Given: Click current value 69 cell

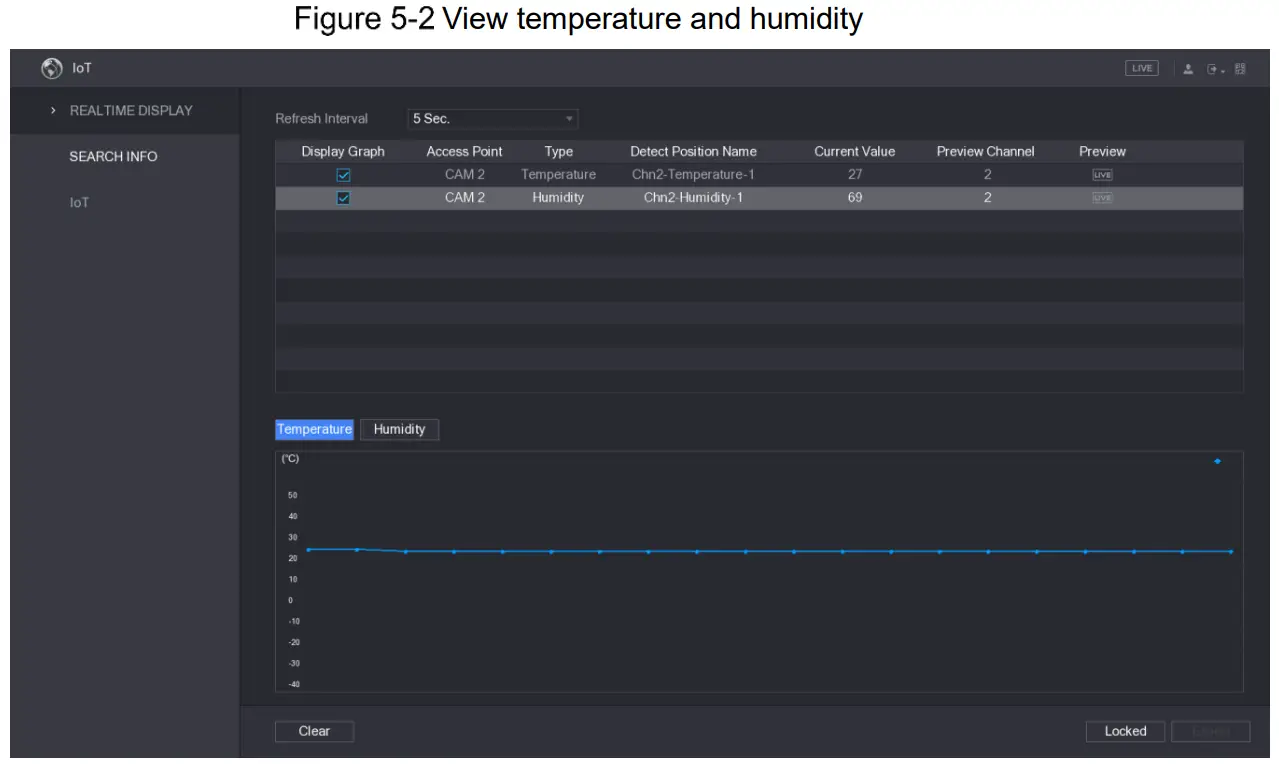Looking at the screenshot, I should click(x=855, y=198).
